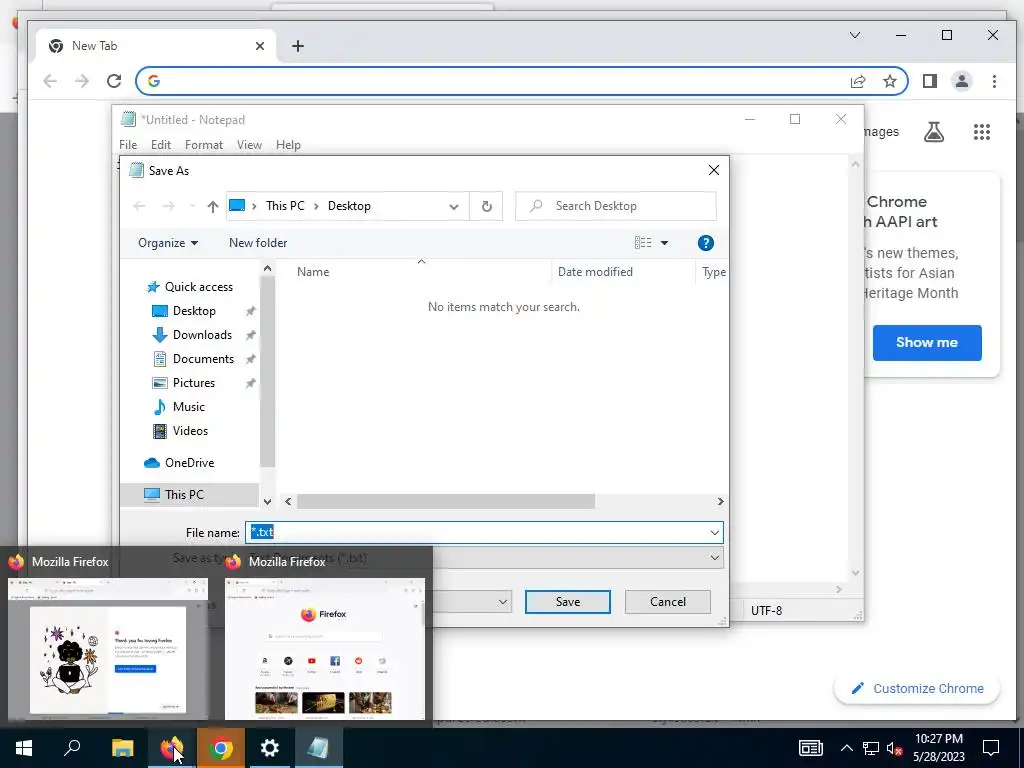Expand the File name history dropdown
Screen dimensions: 1024x768
tap(714, 533)
